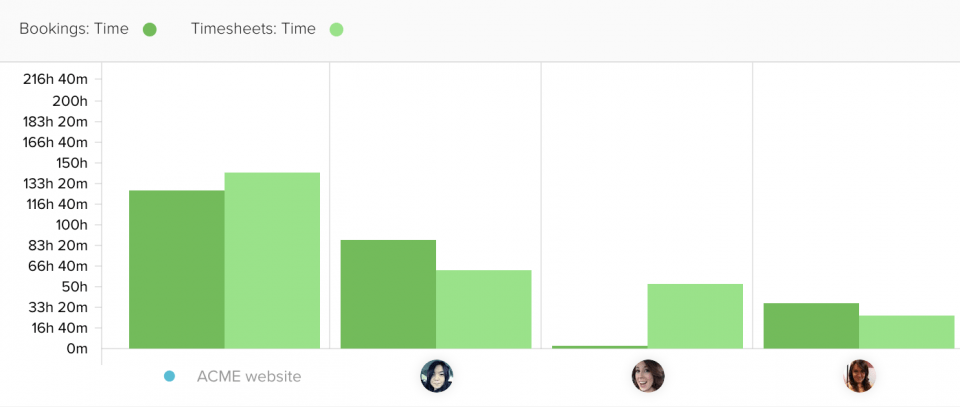Toggle the Bookings: Time legend label
This screenshot has width=960, height=407.
74,29
